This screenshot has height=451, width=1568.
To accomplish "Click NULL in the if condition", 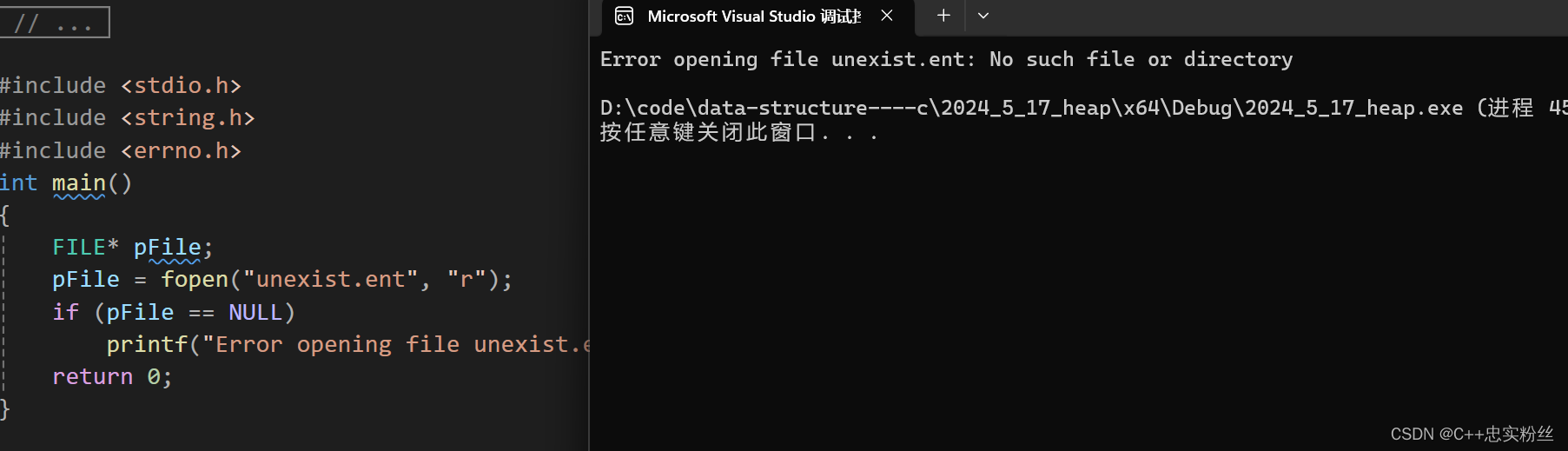I will [x=255, y=313].
